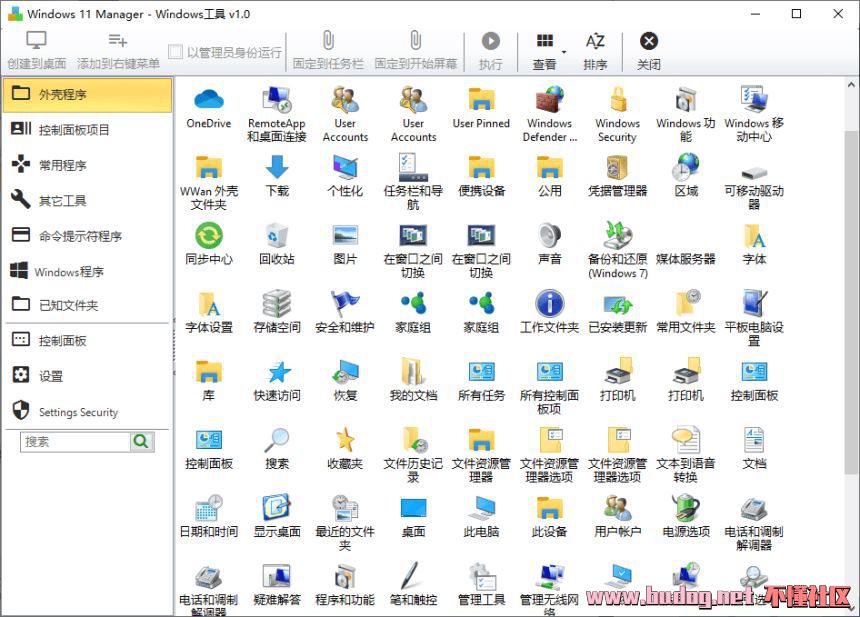Open the 控制面板项目 sidebar category
Screen dimensions: 860x617
(x=88, y=130)
